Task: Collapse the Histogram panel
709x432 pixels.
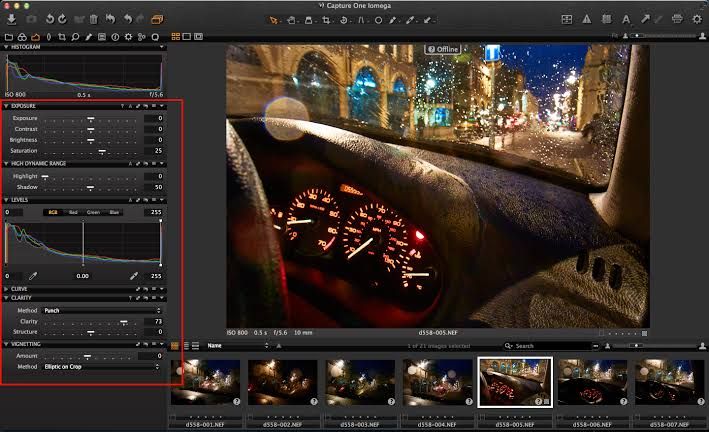Action: pos(4,47)
